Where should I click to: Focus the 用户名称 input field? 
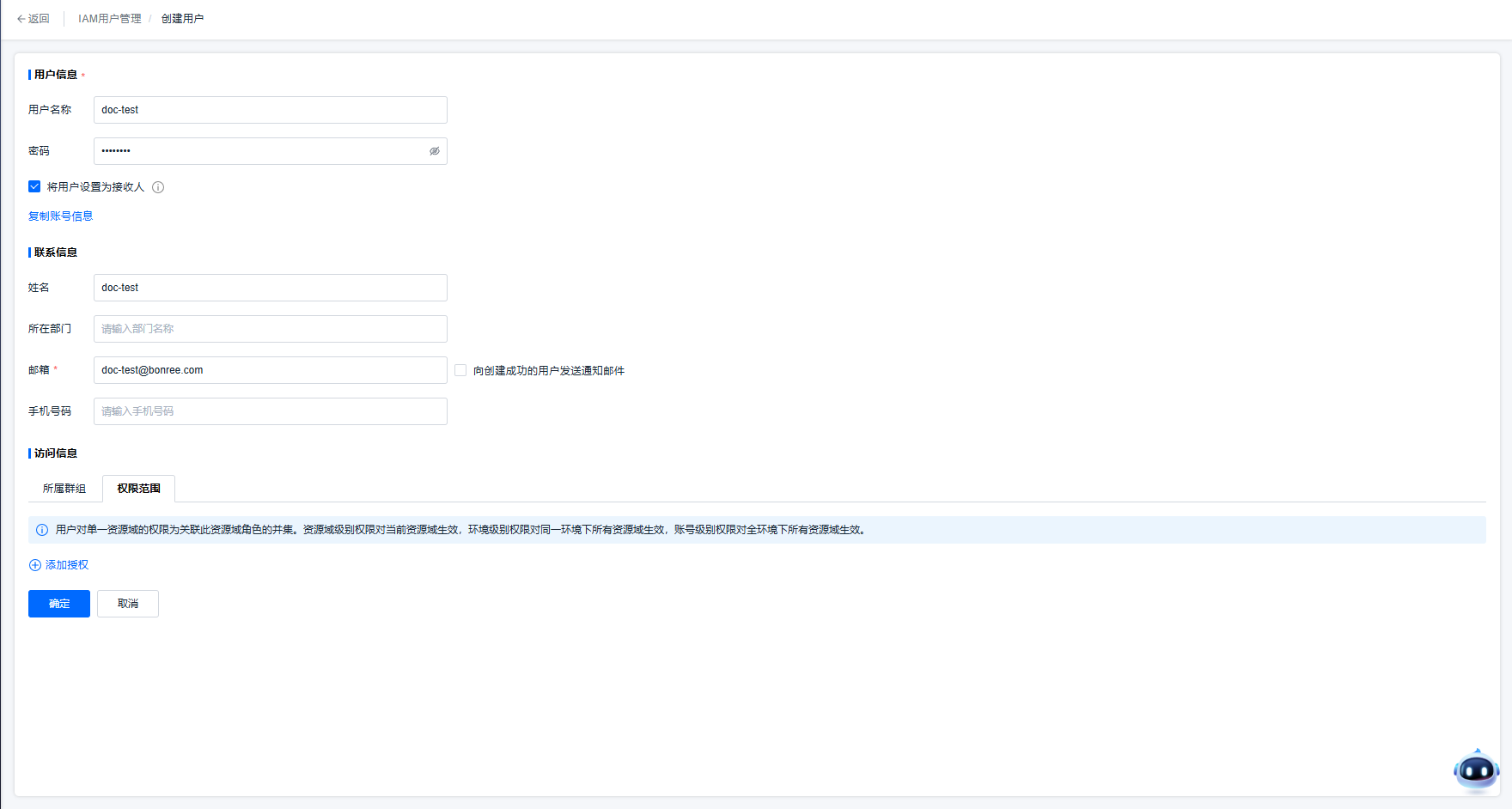[x=270, y=110]
